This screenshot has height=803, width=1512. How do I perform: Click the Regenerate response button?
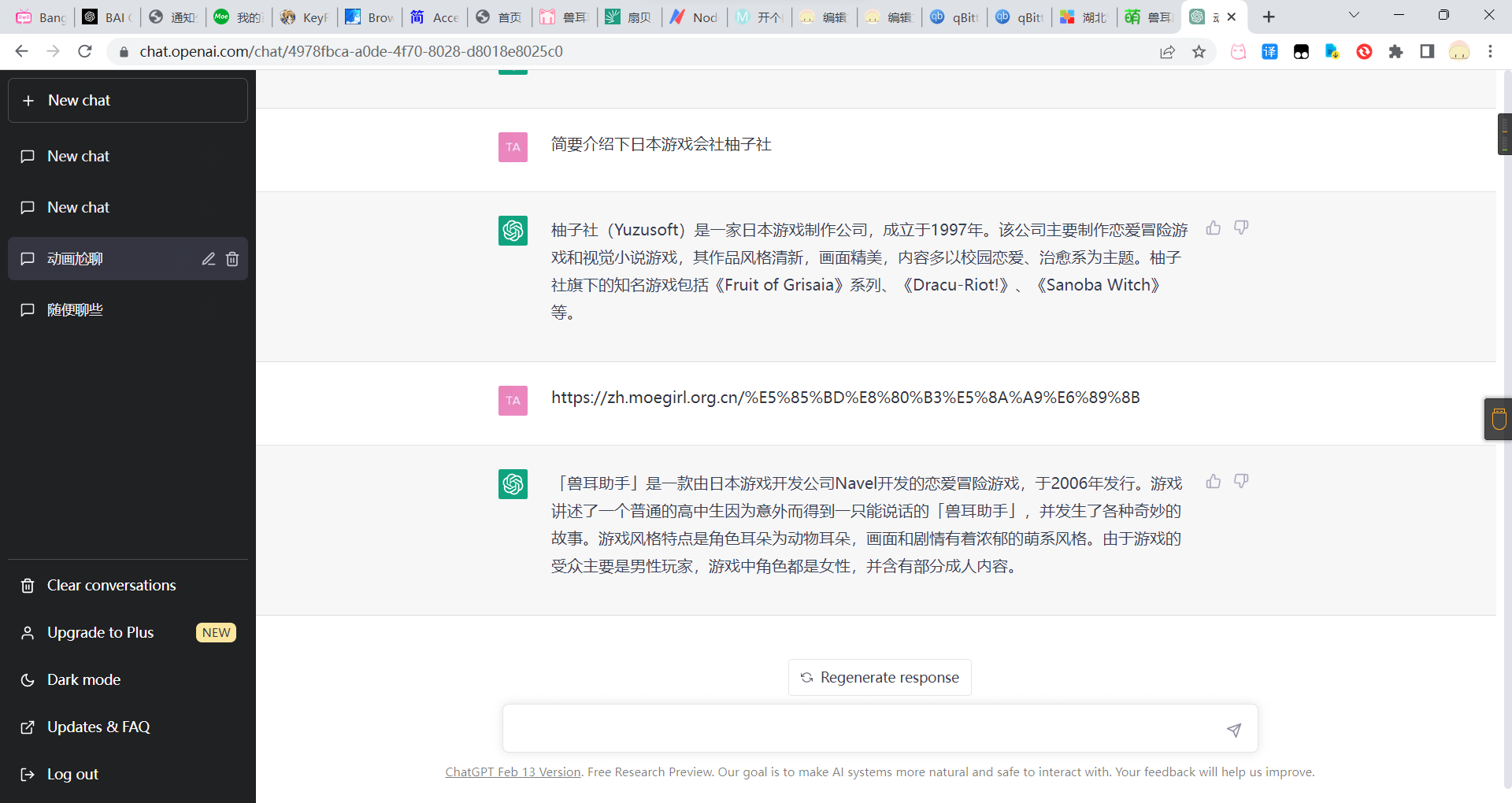(x=880, y=677)
